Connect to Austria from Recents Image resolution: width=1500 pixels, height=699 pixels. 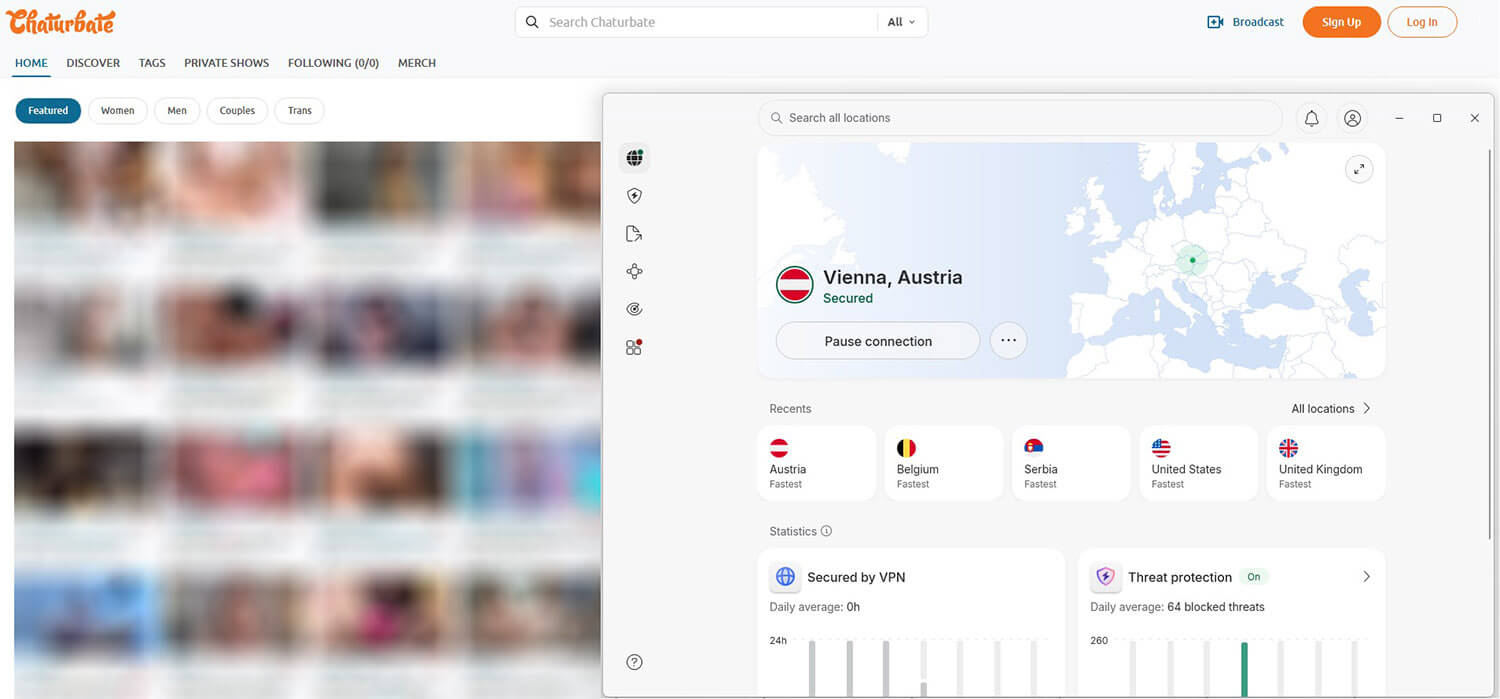[817, 463]
